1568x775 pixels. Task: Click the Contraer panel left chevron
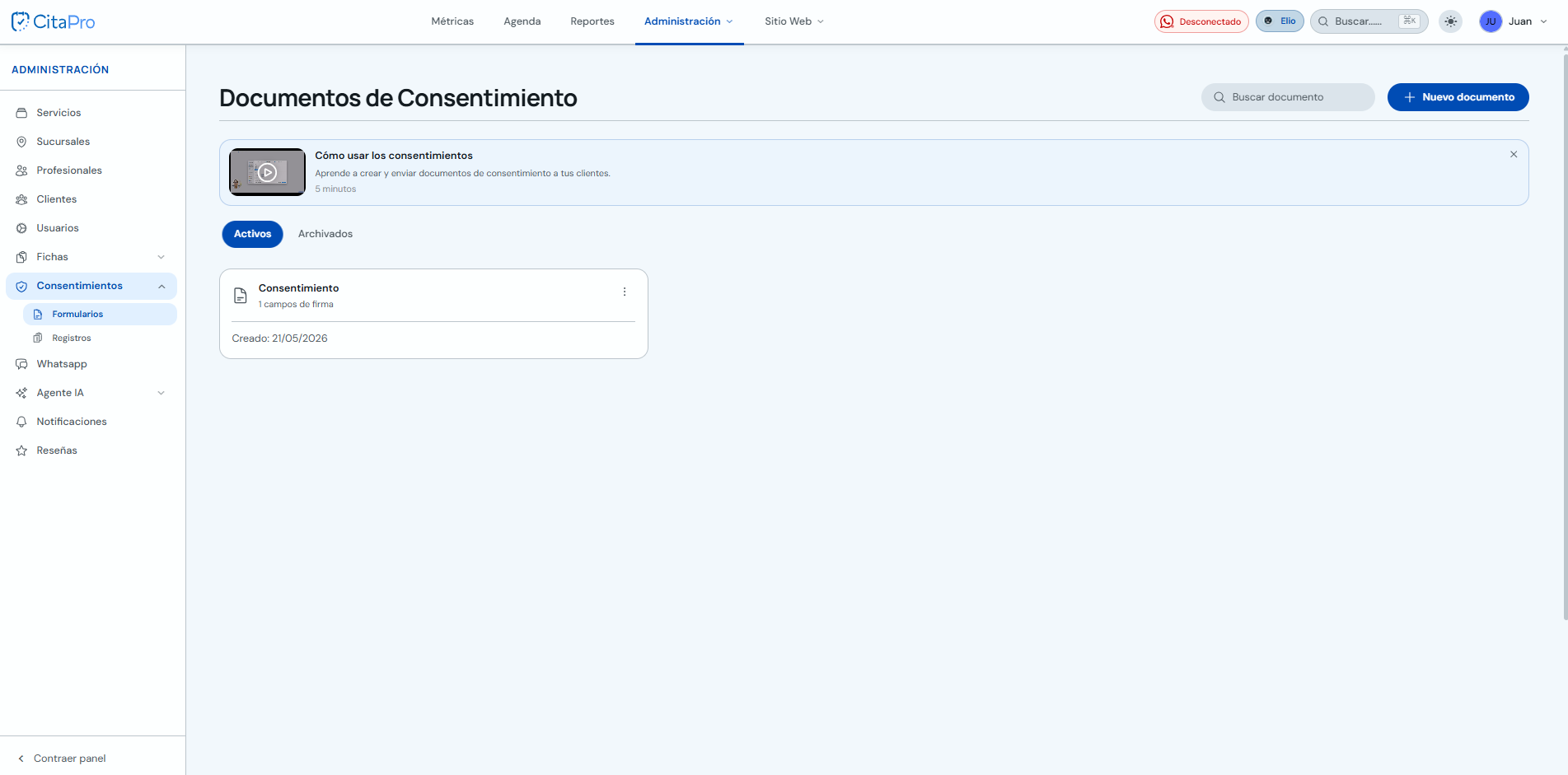pyautogui.click(x=21, y=759)
